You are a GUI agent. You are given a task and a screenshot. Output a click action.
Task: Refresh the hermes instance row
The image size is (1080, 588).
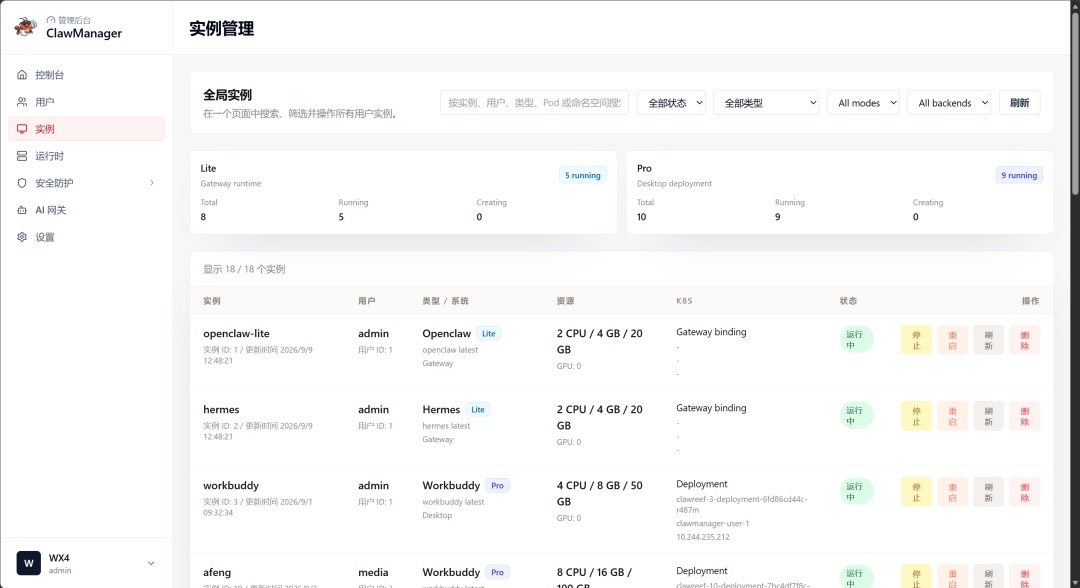click(988, 416)
